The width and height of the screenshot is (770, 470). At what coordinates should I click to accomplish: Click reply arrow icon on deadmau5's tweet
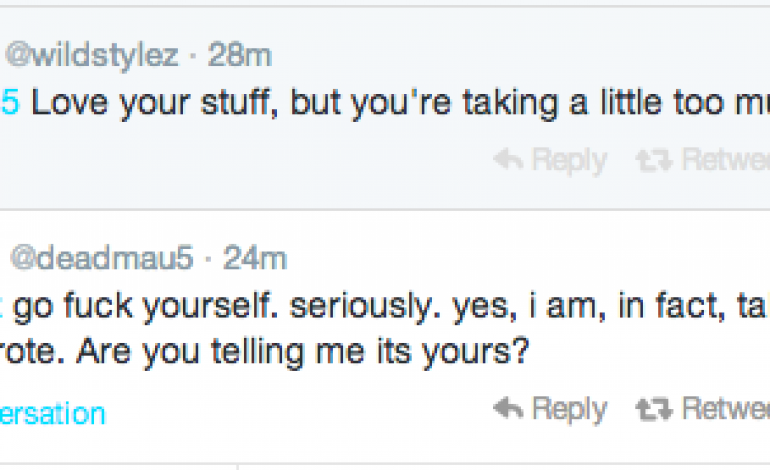point(508,408)
